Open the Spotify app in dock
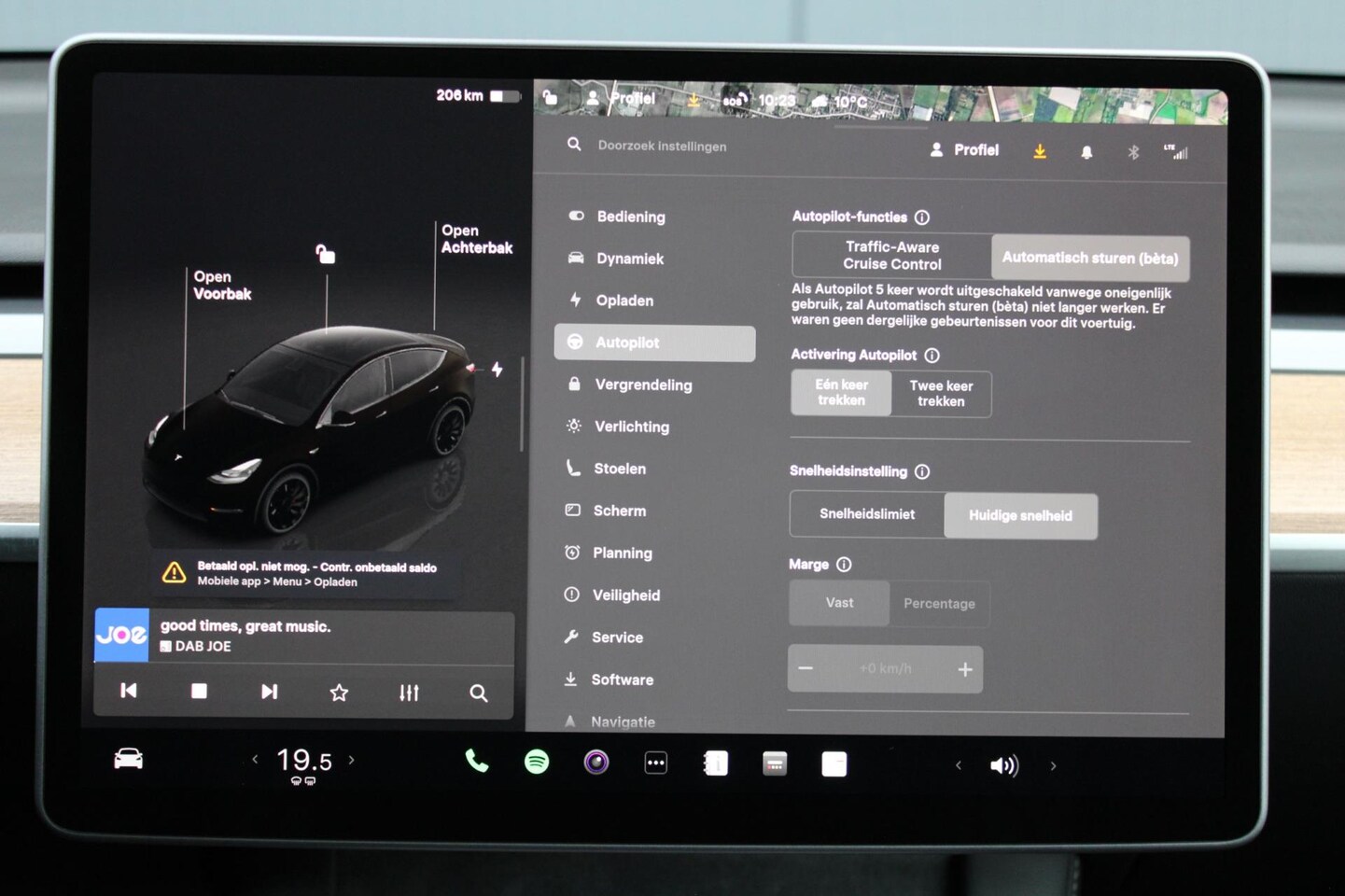Screen dimensions: 1345x896 pos(537,763)
